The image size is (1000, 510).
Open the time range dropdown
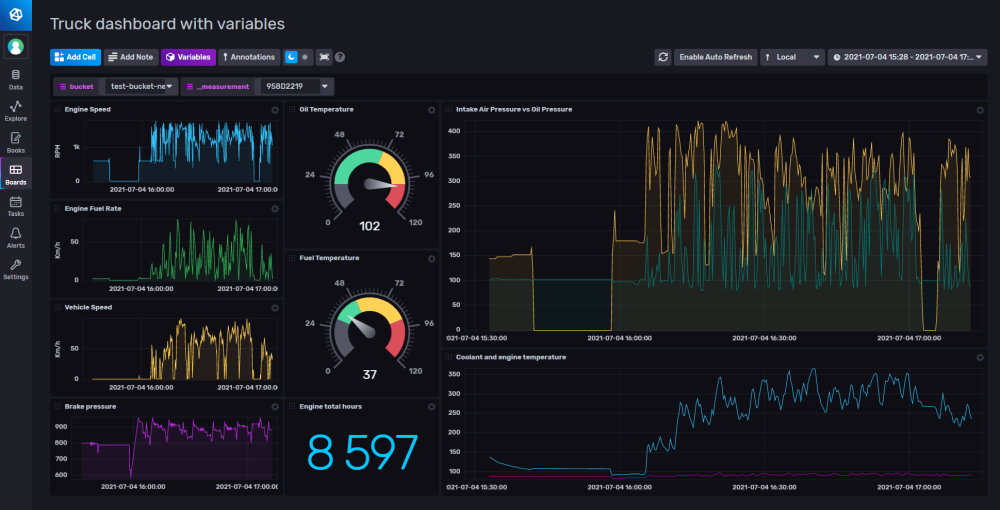point(908,57)
